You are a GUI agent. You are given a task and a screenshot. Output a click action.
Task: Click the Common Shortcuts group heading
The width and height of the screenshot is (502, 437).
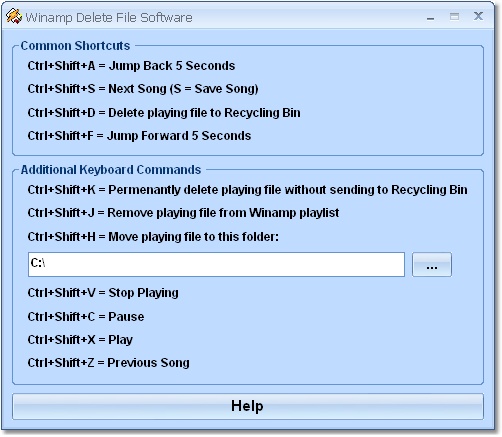[x=75, y=46]
